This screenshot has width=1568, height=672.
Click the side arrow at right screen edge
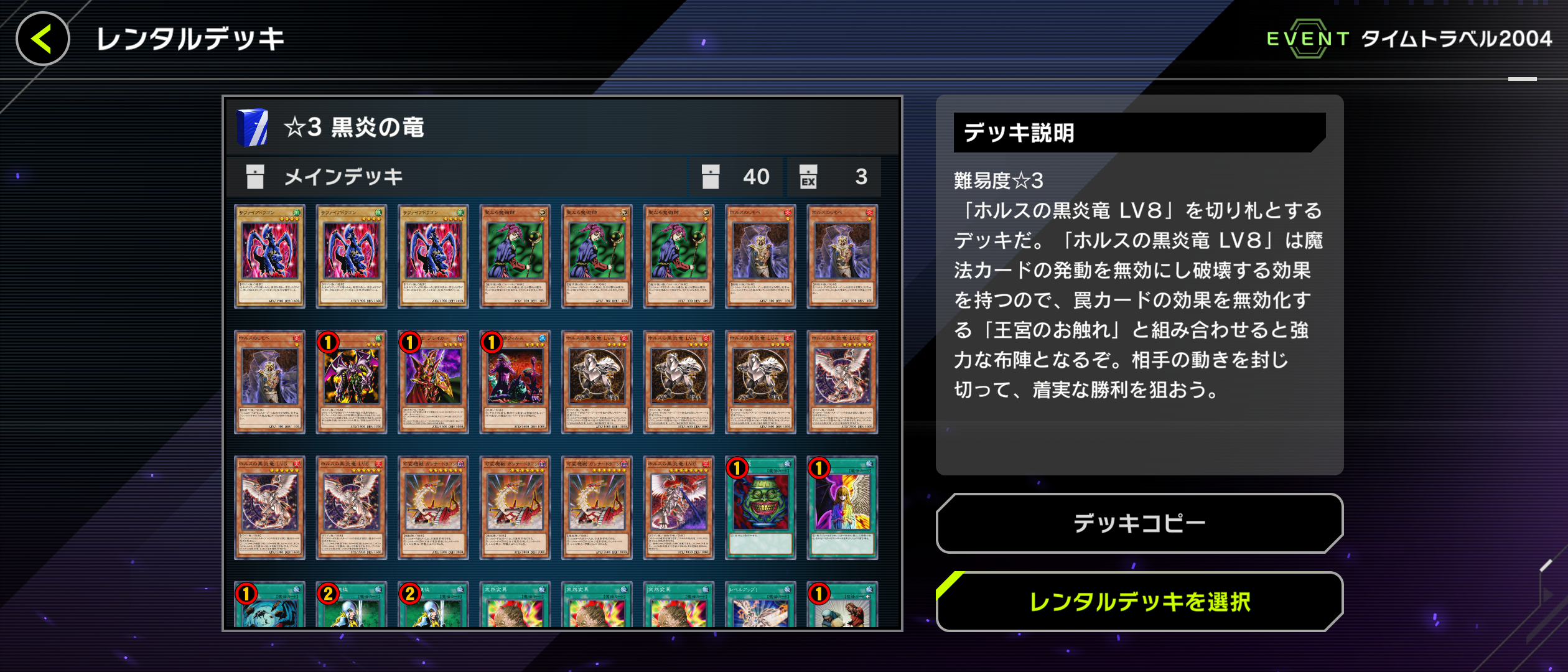(x=1546, y=595)
